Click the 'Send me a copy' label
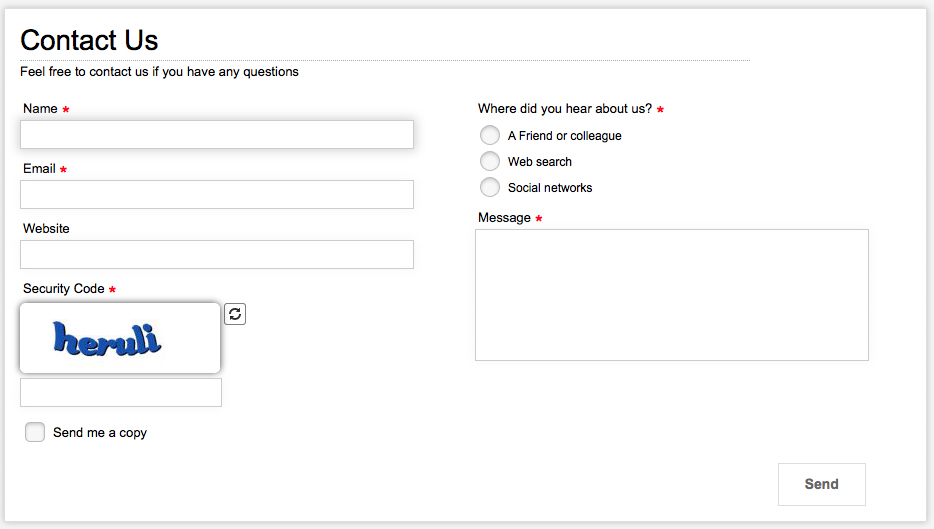This screenshot has width=934, height=529. [x=100, y=432]
